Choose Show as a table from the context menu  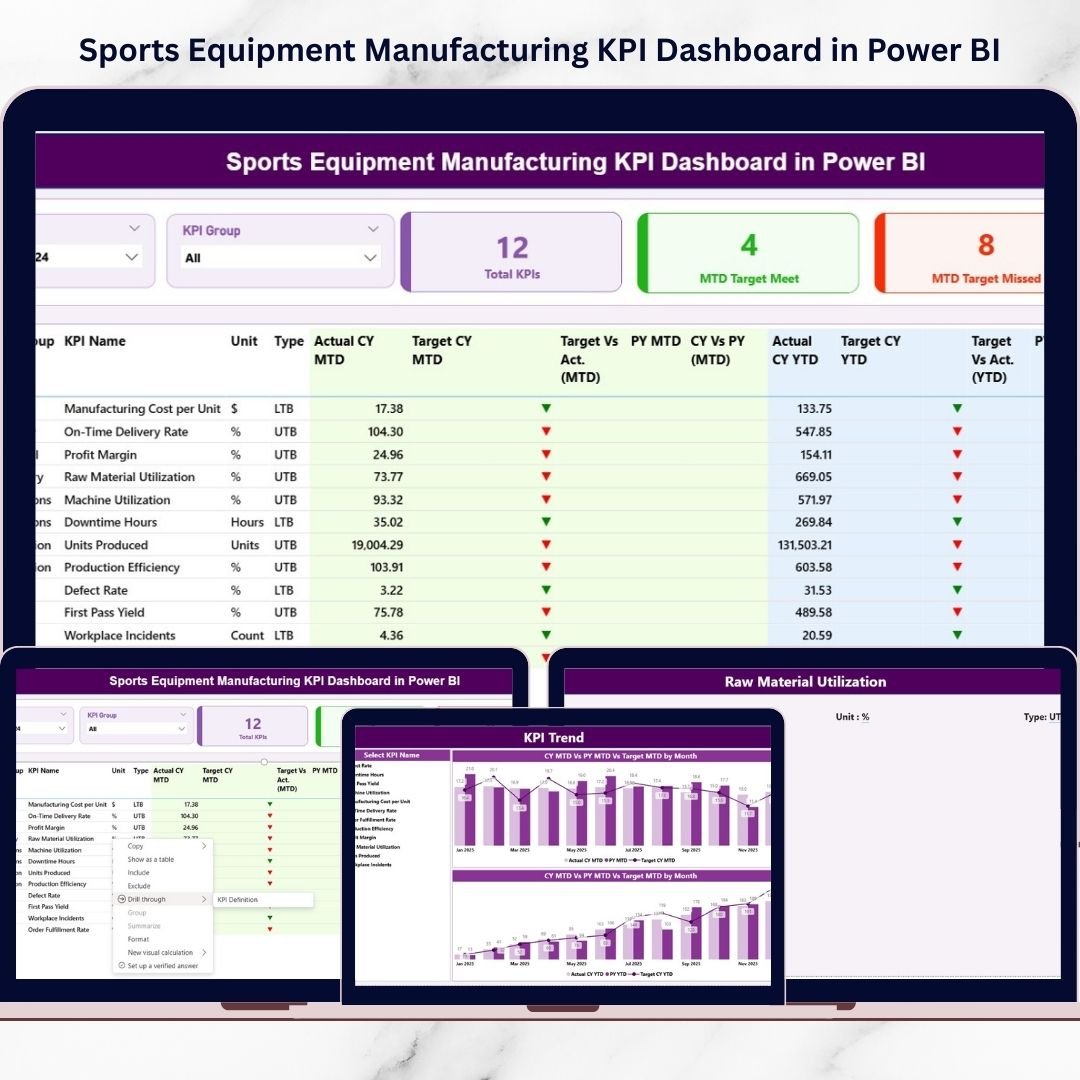click(152, 860)
